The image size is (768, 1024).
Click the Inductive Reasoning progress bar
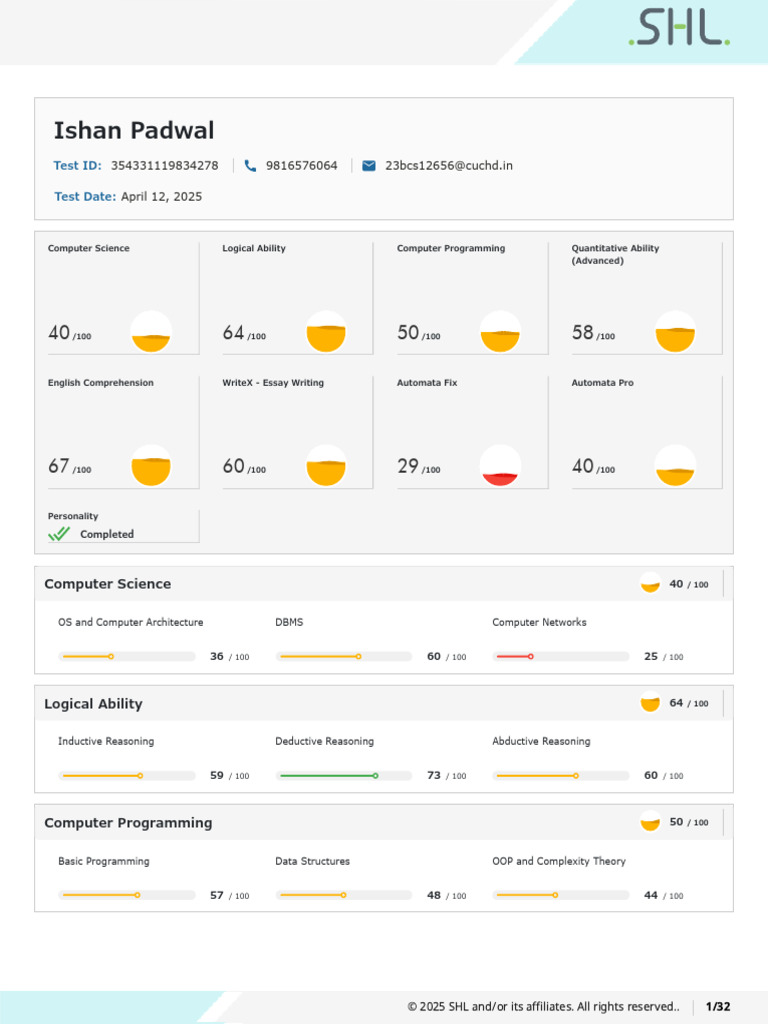tap(127, 776)
